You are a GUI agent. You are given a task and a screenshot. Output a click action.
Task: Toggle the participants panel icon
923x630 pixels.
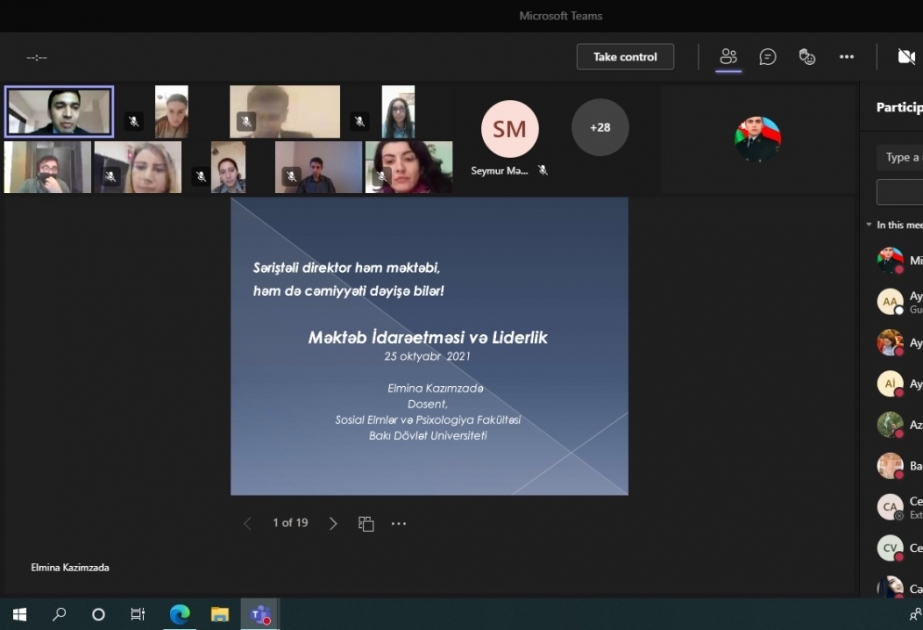(728, 57)
